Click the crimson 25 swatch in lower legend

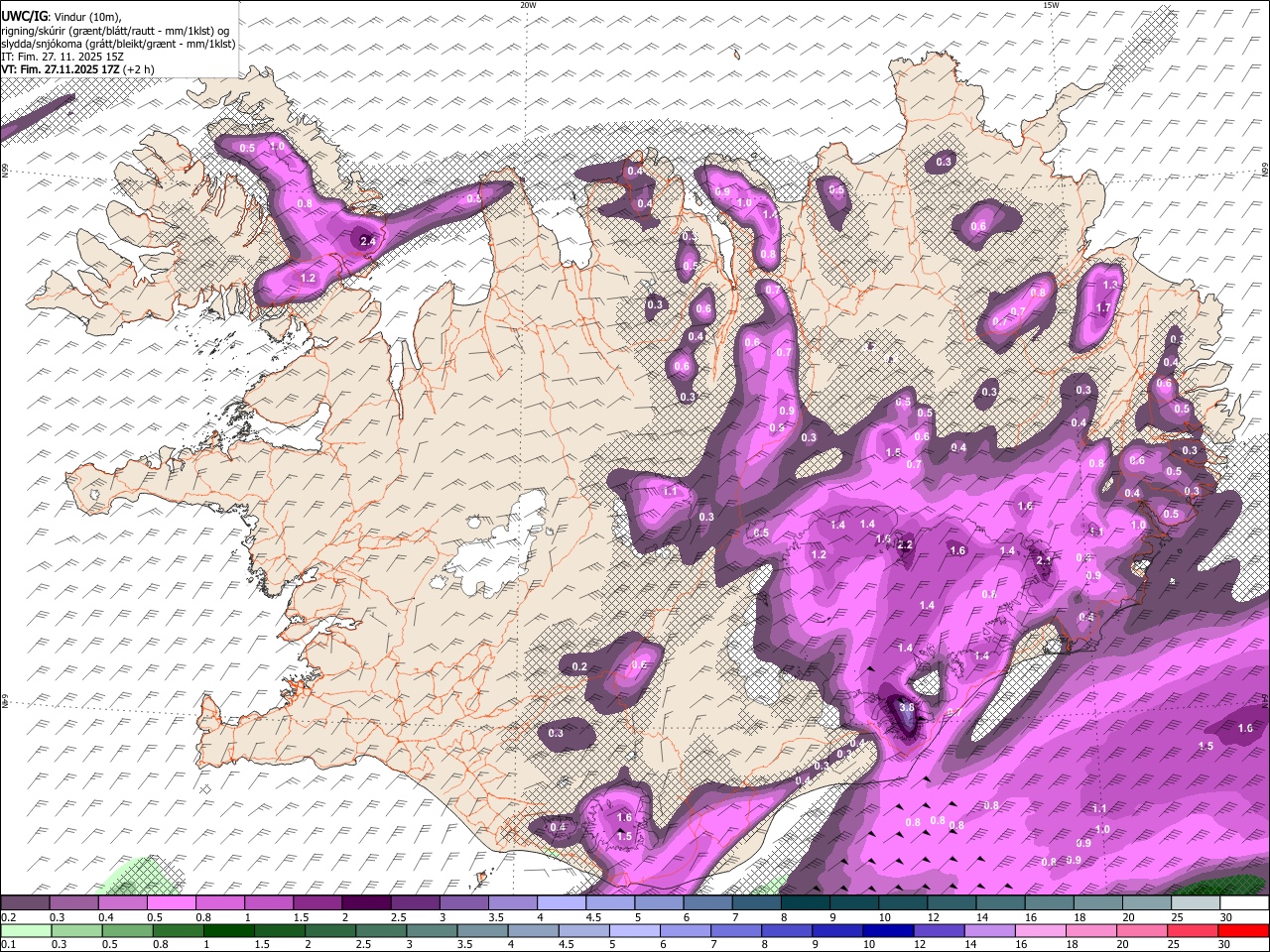click(1192, 931)
